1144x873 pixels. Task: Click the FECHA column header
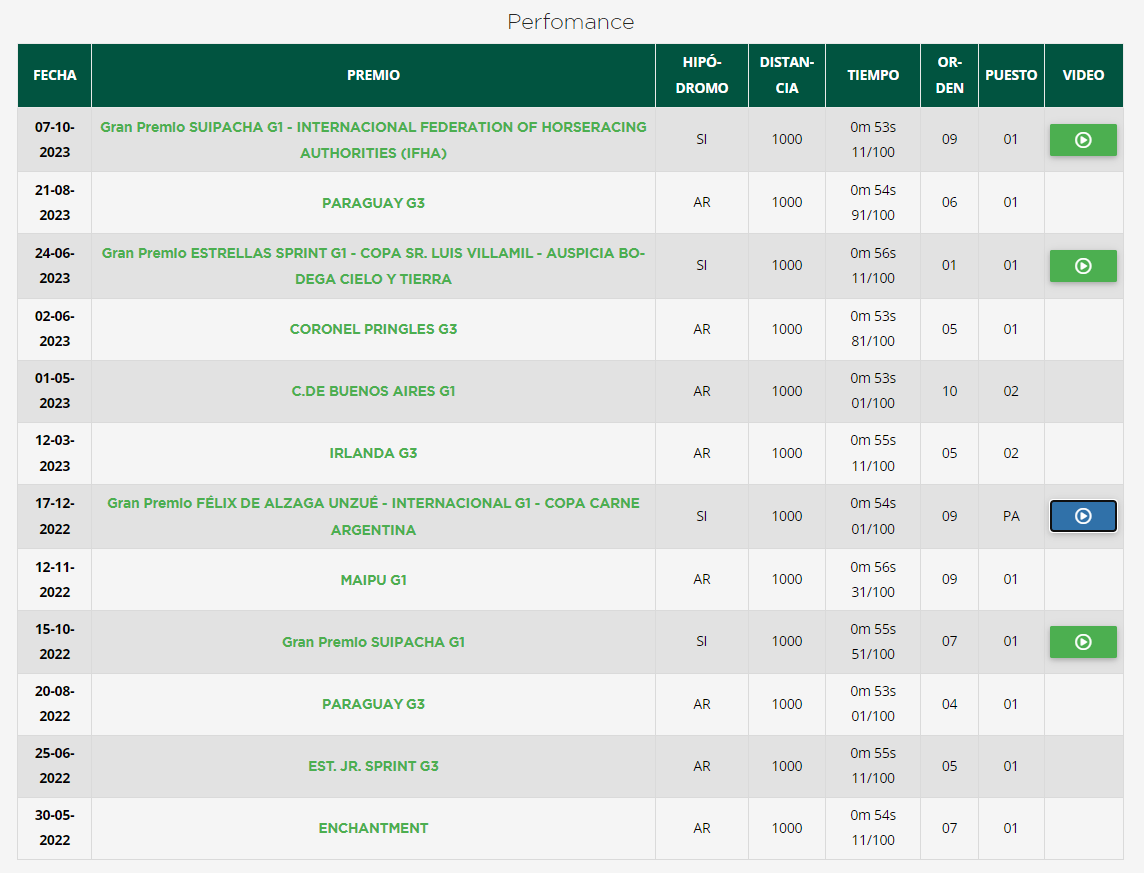[x=55, y=75]
